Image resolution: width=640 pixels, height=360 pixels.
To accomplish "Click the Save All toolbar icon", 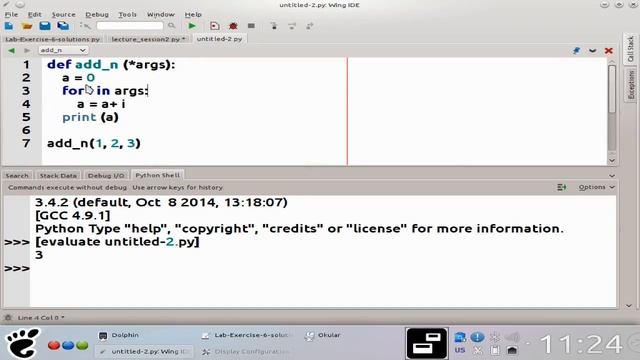I will click(63, 26).
